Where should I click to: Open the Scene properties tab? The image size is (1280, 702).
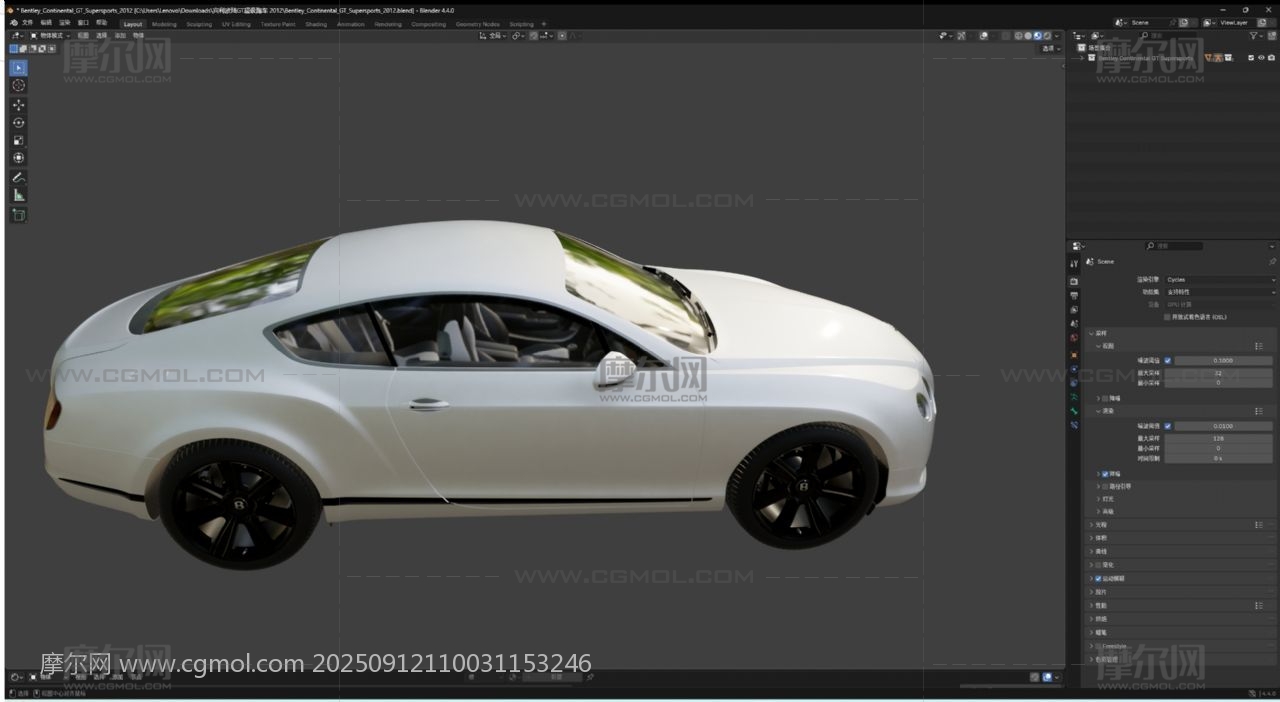pos(1074,324)
